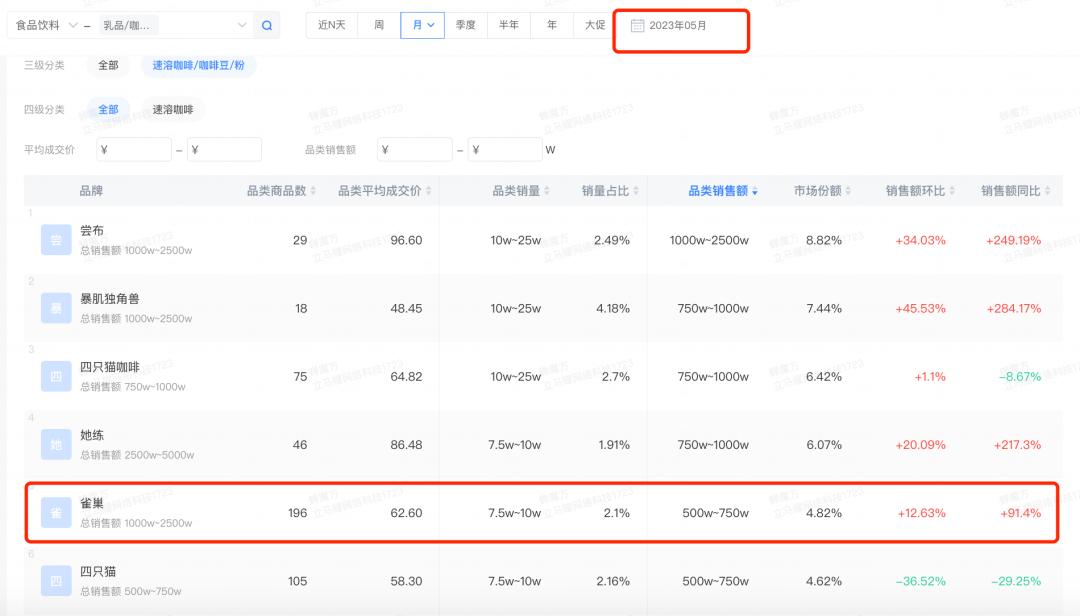This screenshot has height=616, width=1080.
Task: Select 速溶咖啡/咖啡豆/粉 category filter
Action: [x=198, y=65]
